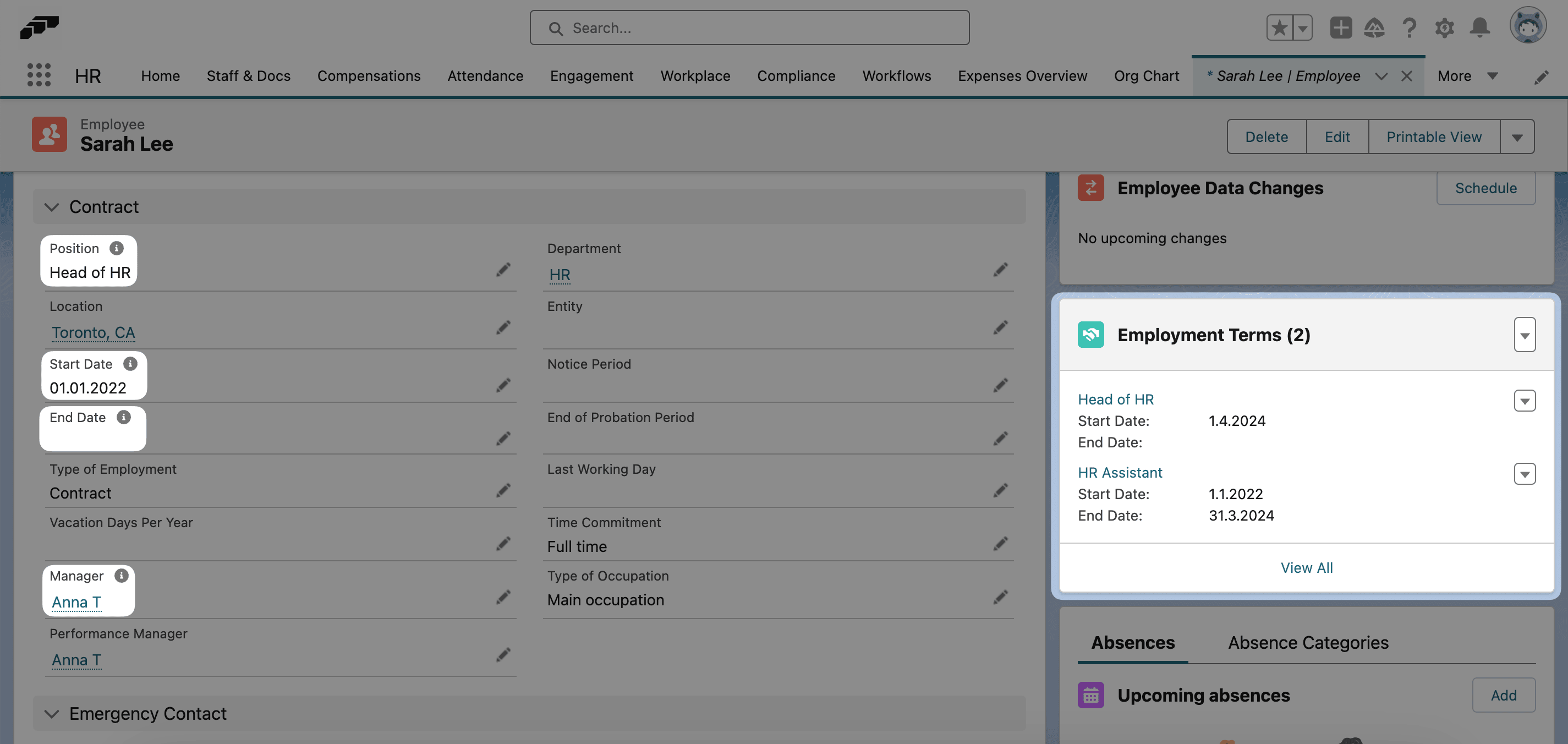Viewport: 1568px width, 744px height.
Task: Edit the Department field pencil
Action: pyautogui.click(x=1001, y=270)
